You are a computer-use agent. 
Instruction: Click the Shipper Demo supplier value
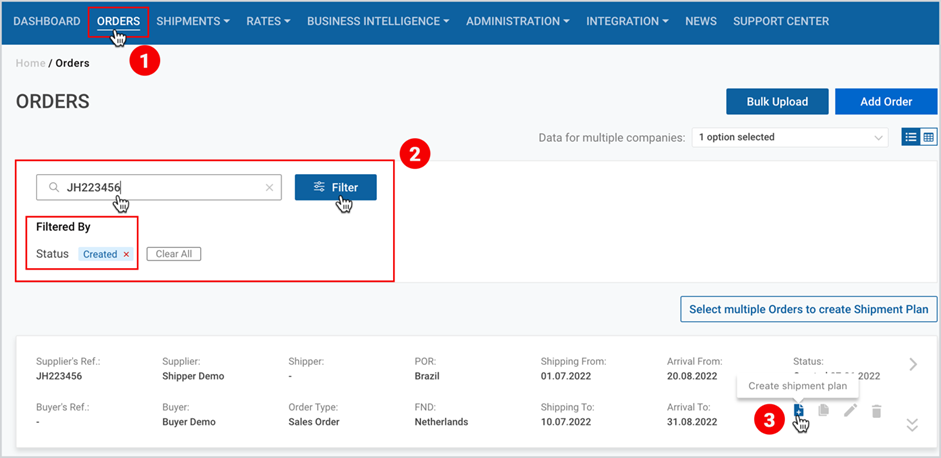(193, 376)
